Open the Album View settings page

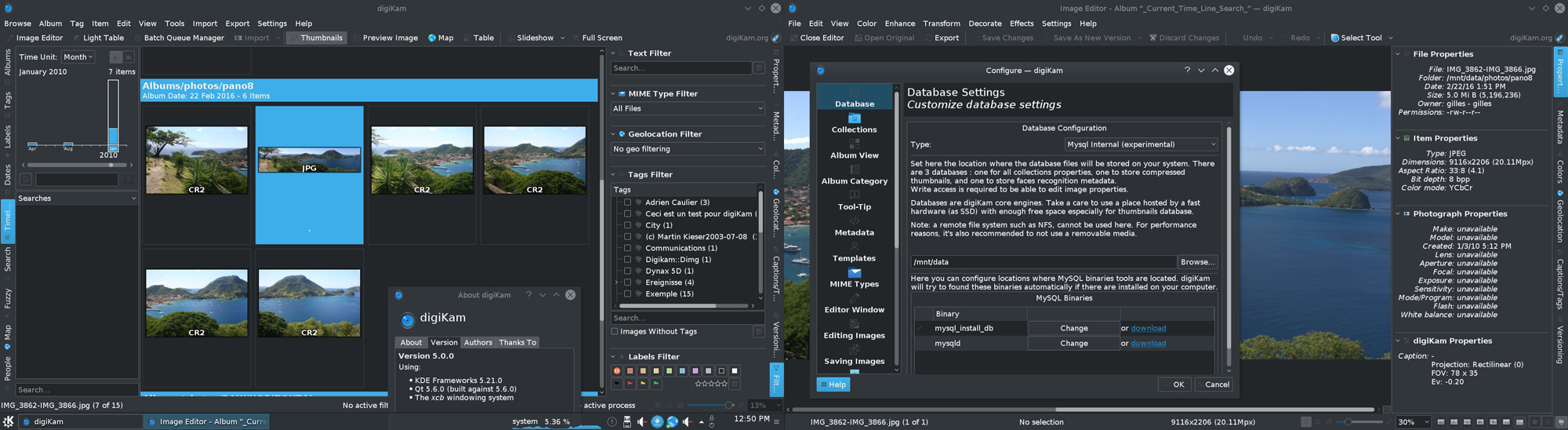point(854,149)
